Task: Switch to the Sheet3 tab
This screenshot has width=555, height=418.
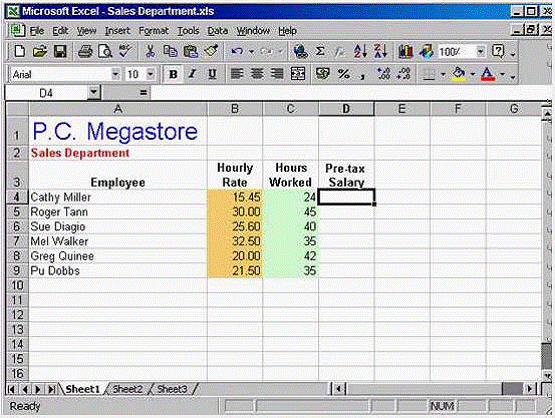Action: point(172,389)
